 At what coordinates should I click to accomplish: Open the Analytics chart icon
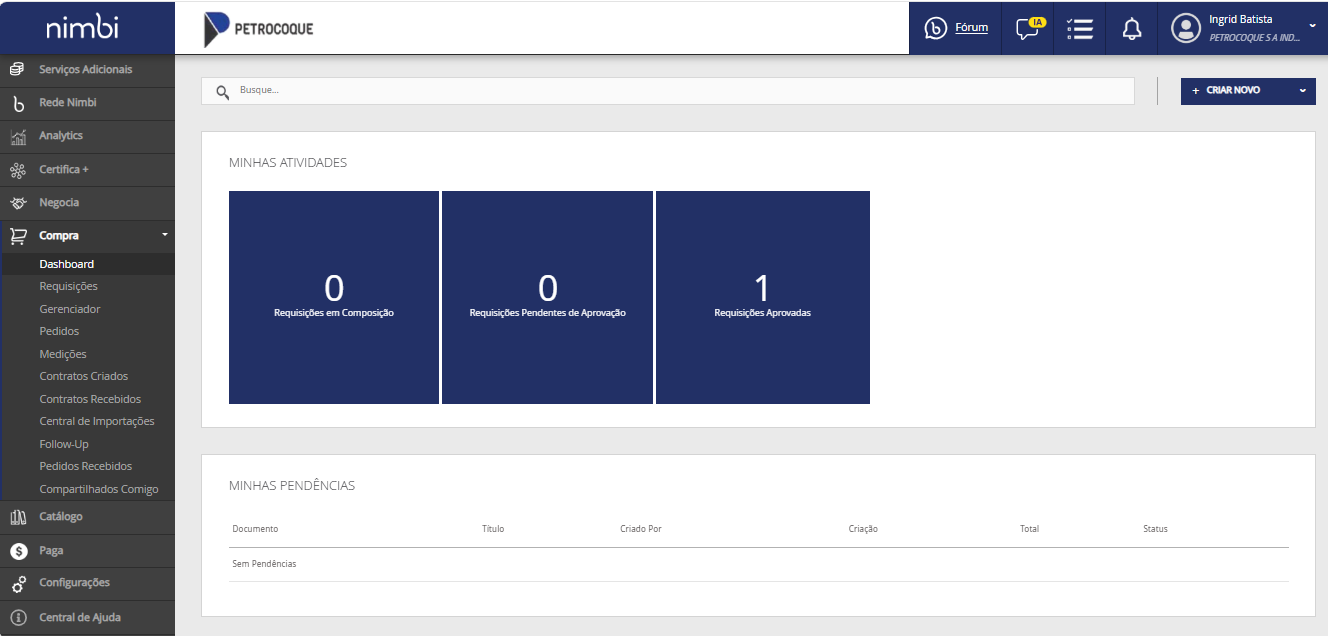pos(17,136)
